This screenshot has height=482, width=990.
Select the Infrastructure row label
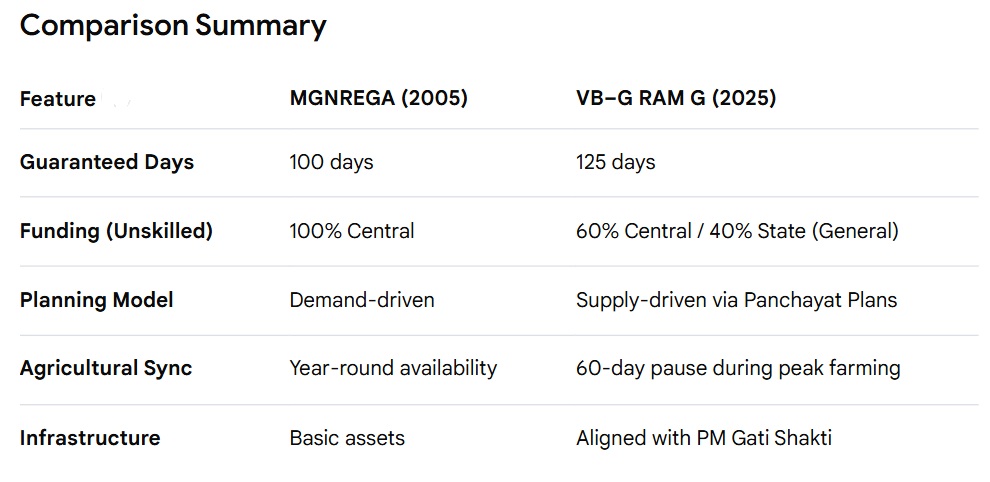click(x=90, y=437)
